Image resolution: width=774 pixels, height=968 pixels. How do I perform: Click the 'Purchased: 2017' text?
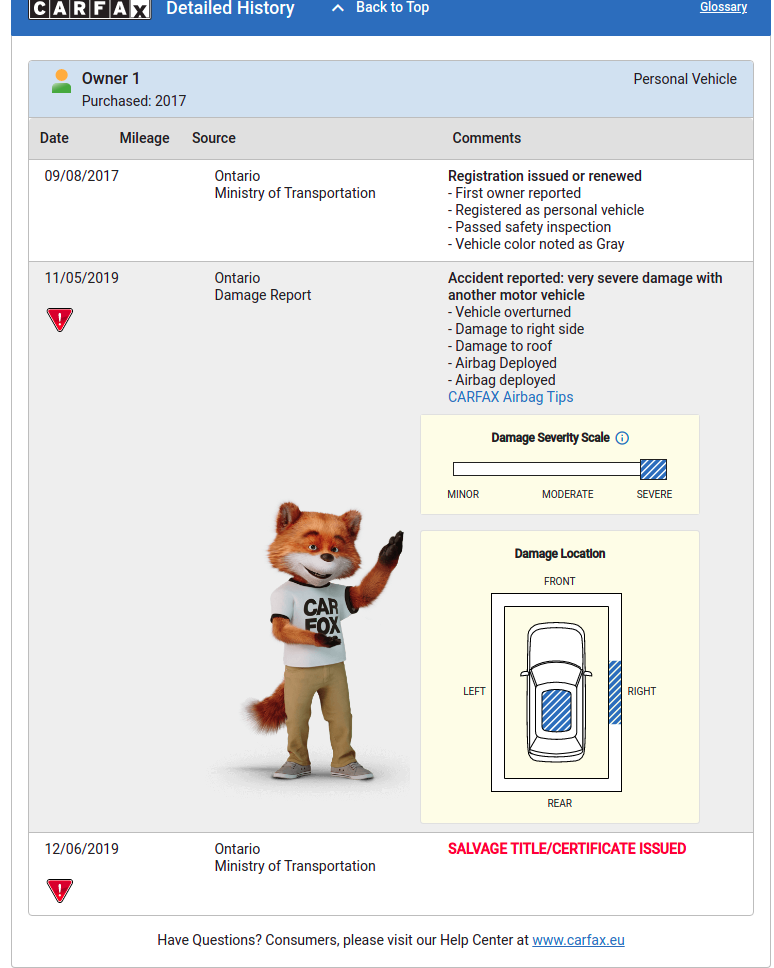click(134, 101)
